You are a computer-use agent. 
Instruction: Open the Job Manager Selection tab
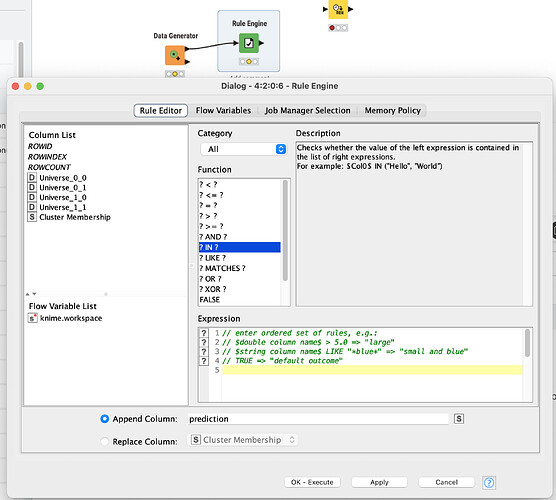(x=307, y=111)
